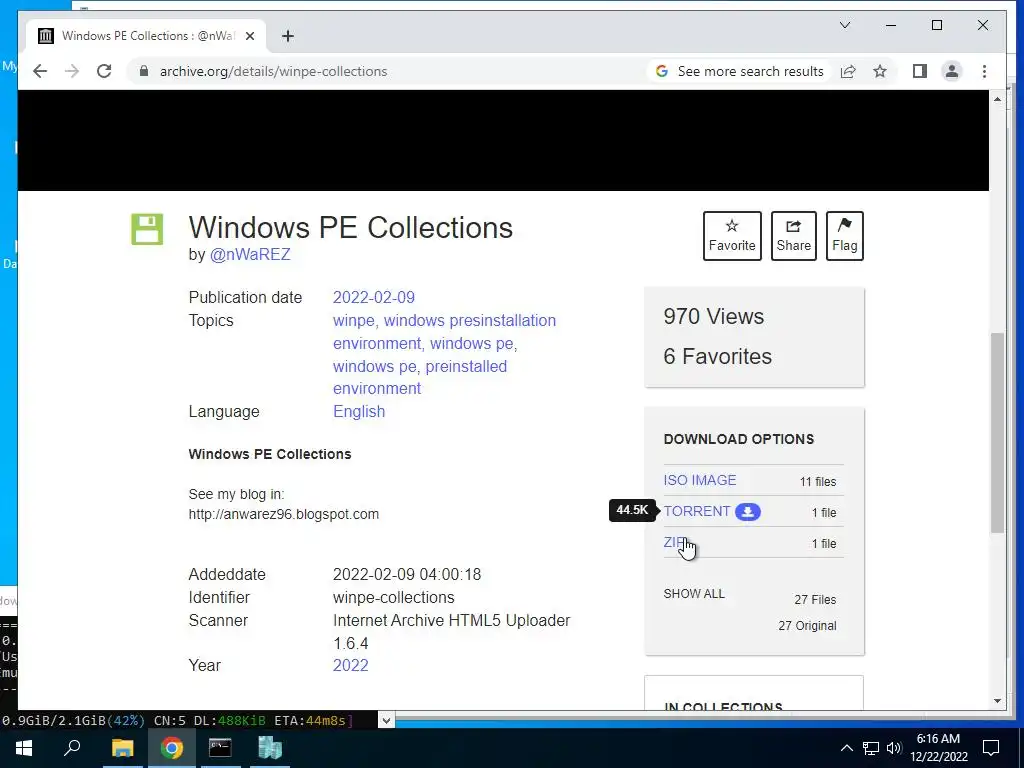Click the torrent download arrow icon
Screen dimensions: 1024x768
pyautogui.click(x=748, y=512)
